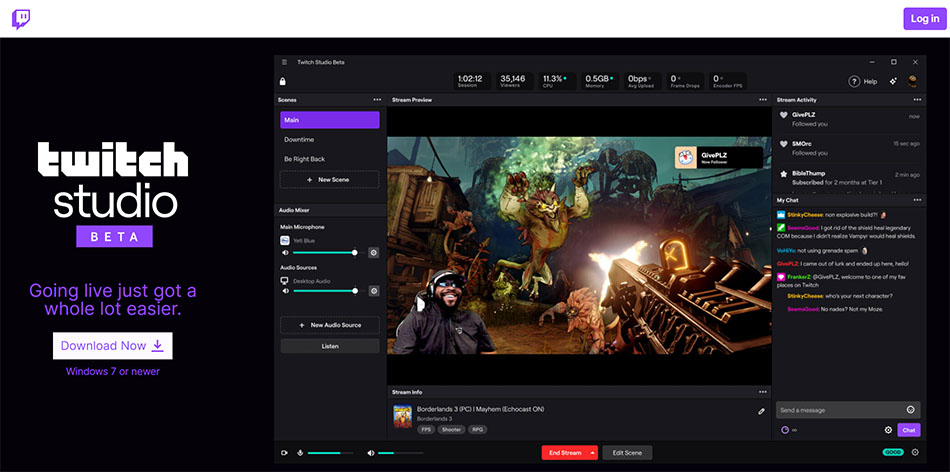Click the Help label in the top bar
Image resolution: width=950 pixels, height=472 pixels.
(x=870, y=81)
